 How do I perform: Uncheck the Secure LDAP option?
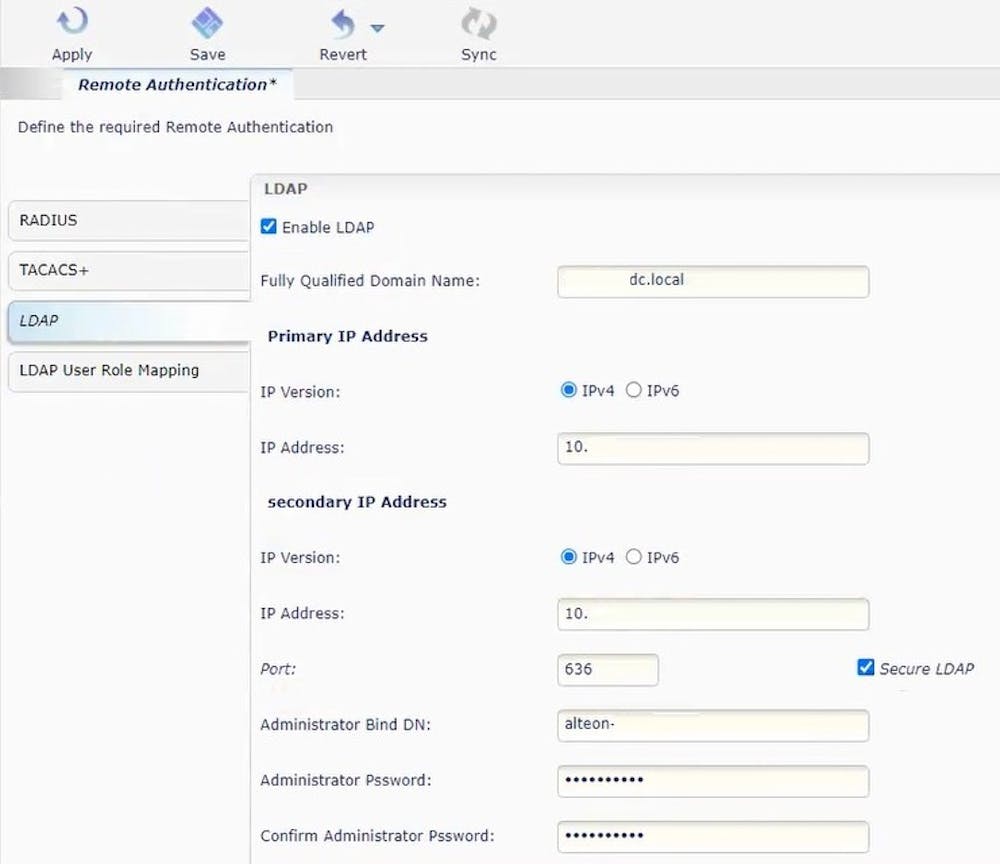tap(865, 667)
